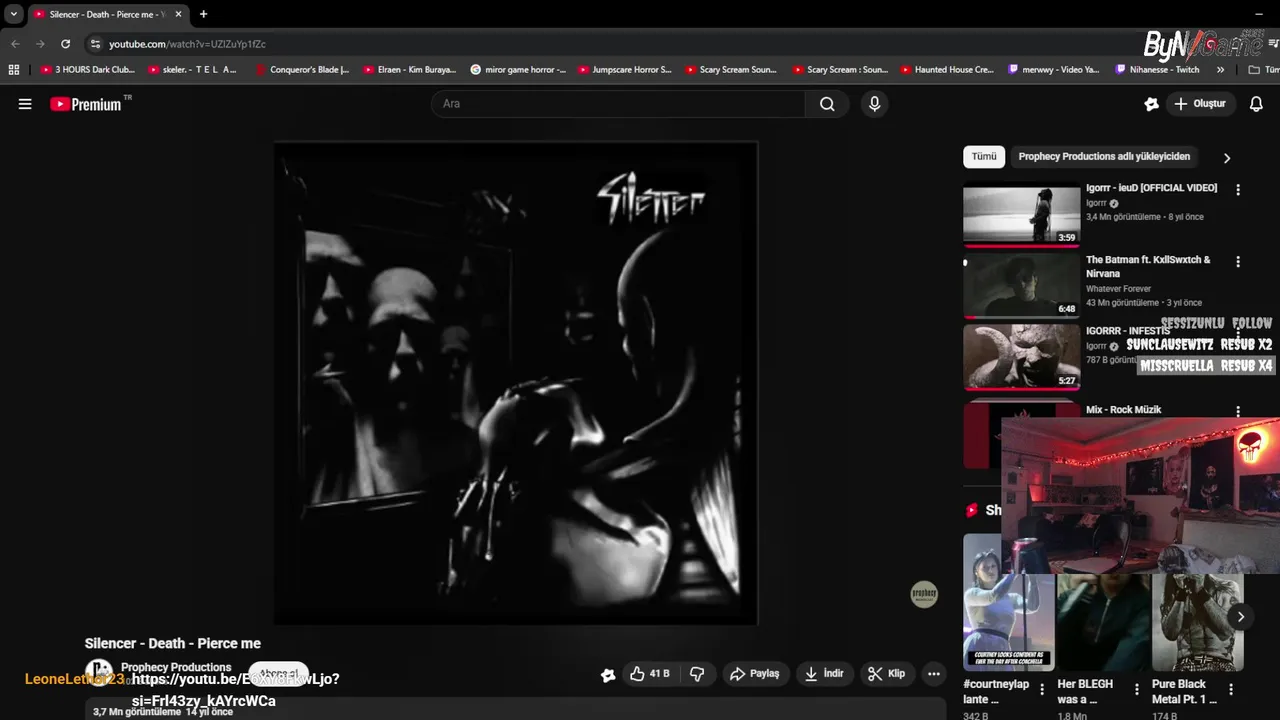Viewport: 1280px width, 720px height.
Task: Play the IGORRR - INFESTIS thumbnail
Action: (x=1021, y=357)
